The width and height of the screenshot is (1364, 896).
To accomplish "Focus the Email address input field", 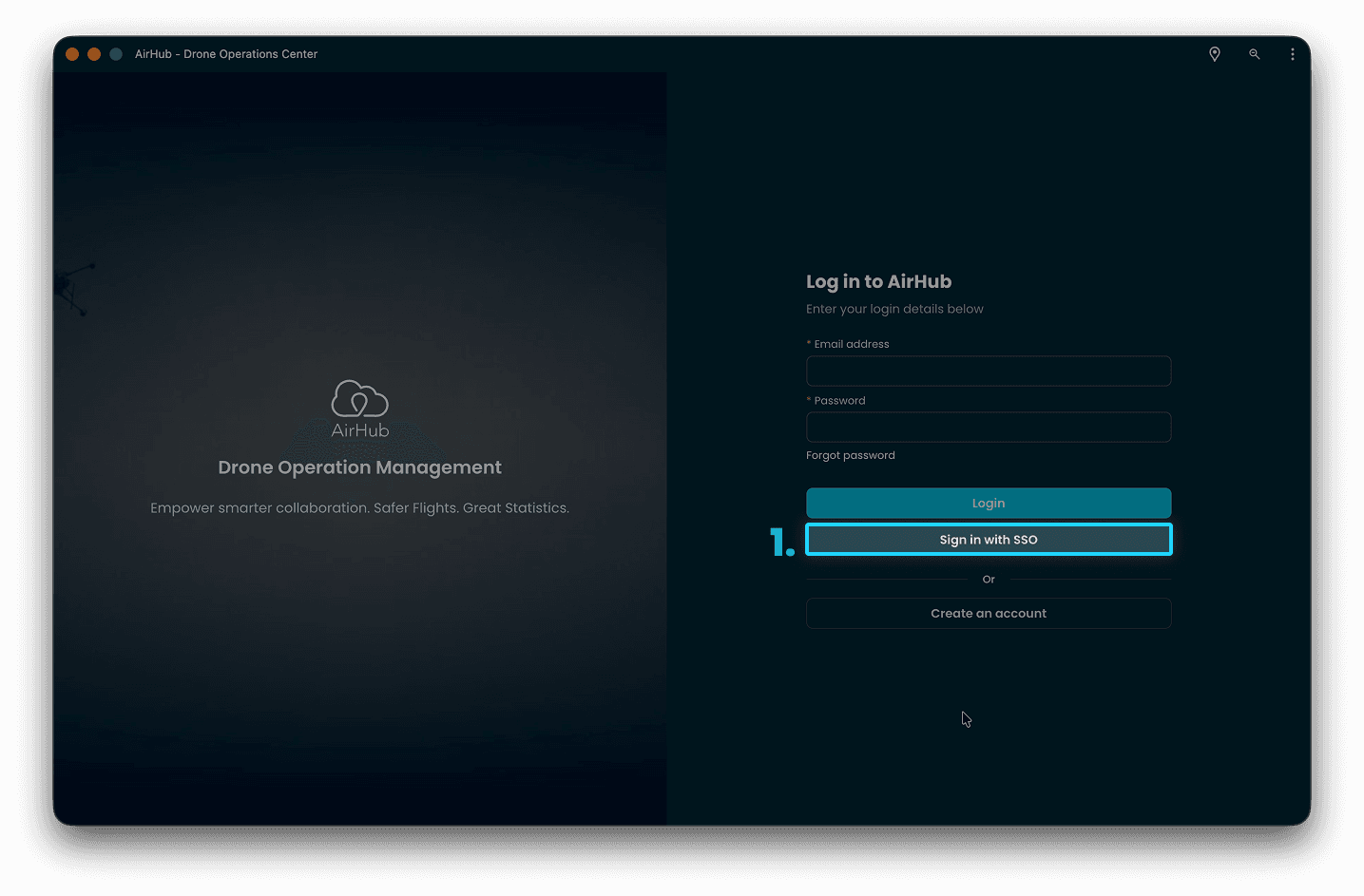I will pos(989,371).
